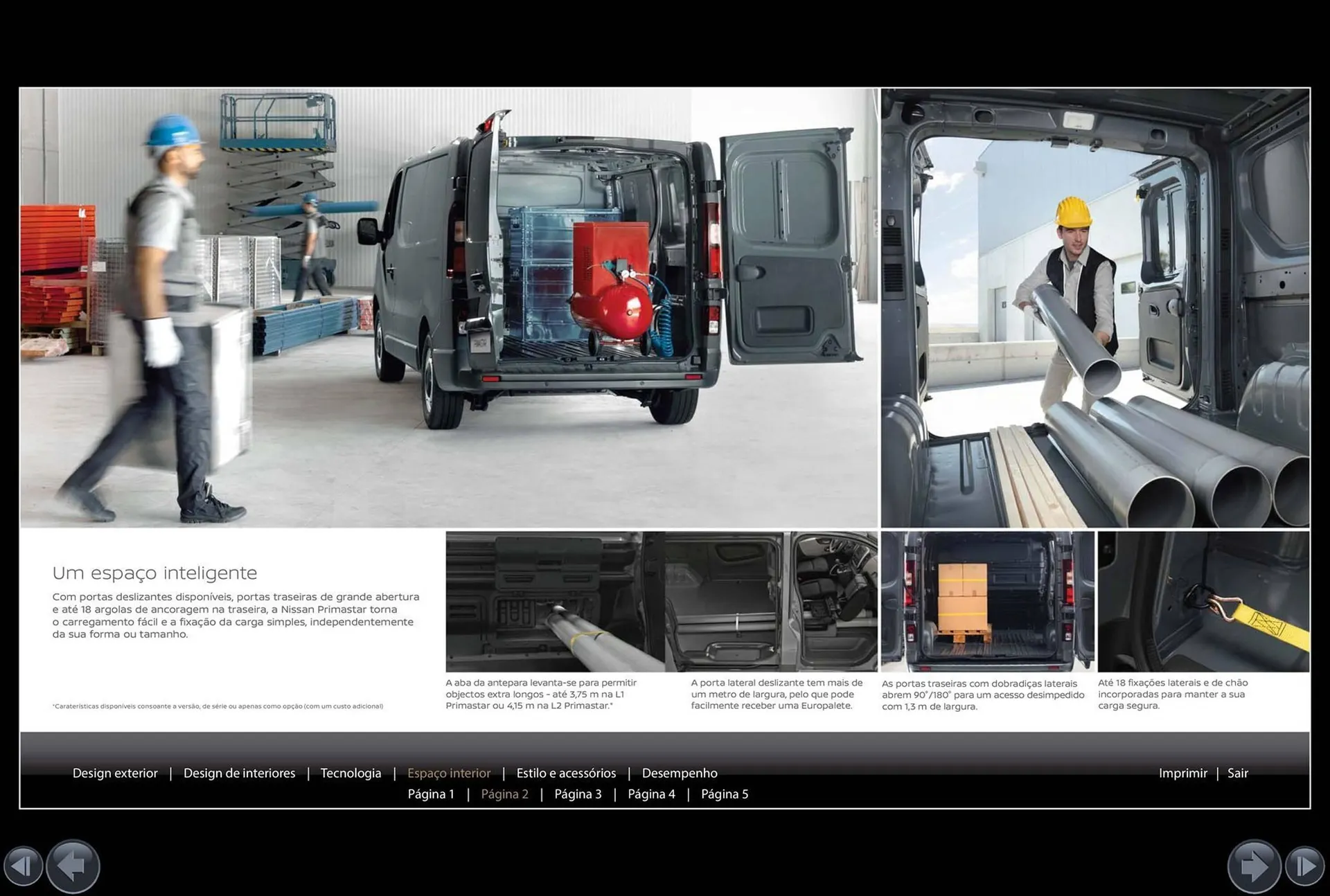Jump to the last page with skip-forward arrow
This screenshot has width=1330, height=896.
pyautogui.click(x=1305, y=866)
